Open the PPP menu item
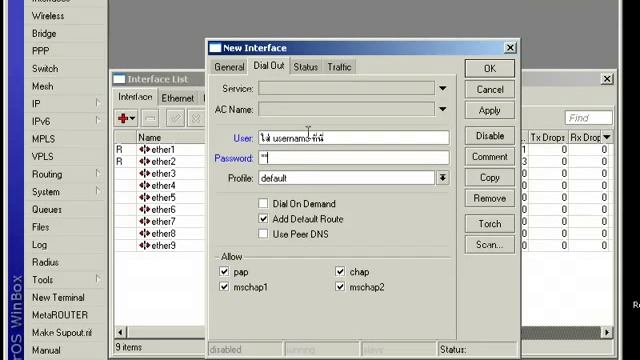 point(41,51)
